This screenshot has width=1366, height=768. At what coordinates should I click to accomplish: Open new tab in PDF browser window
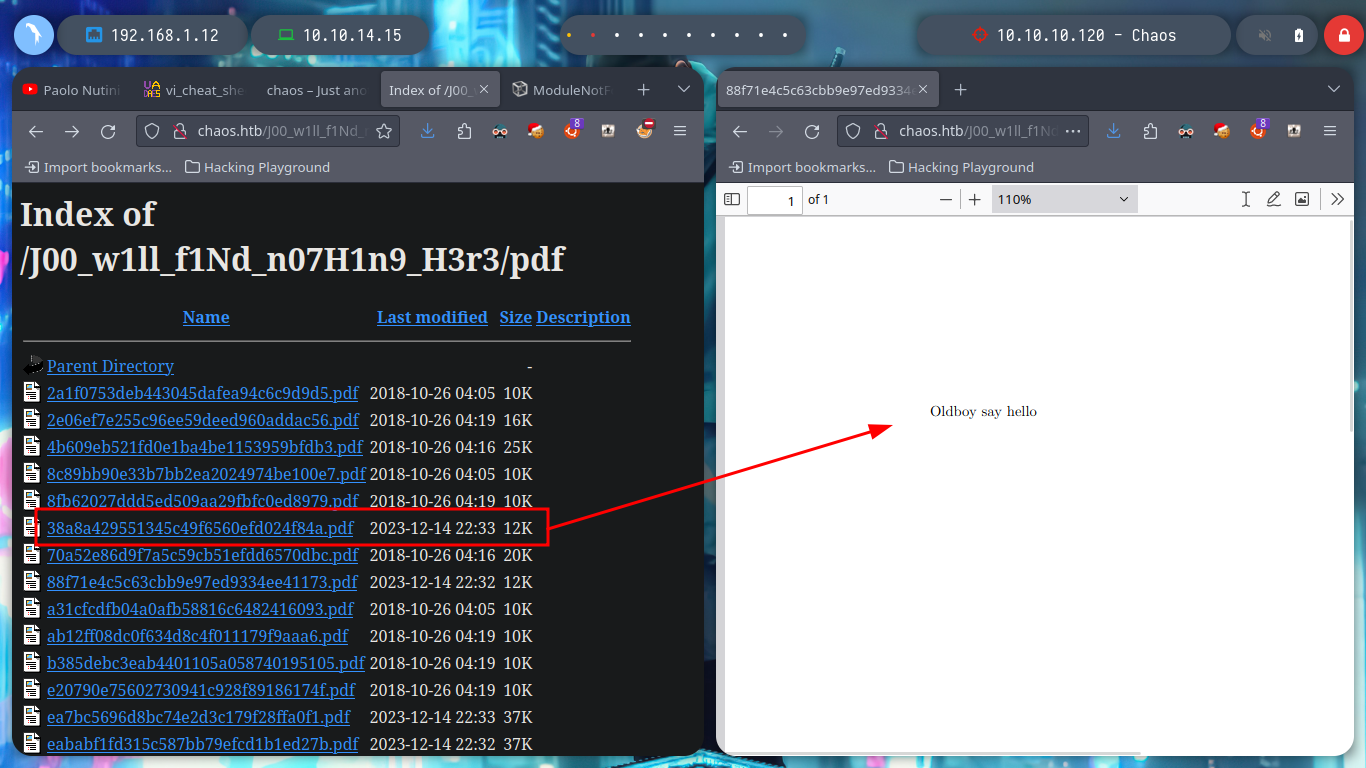960,90
